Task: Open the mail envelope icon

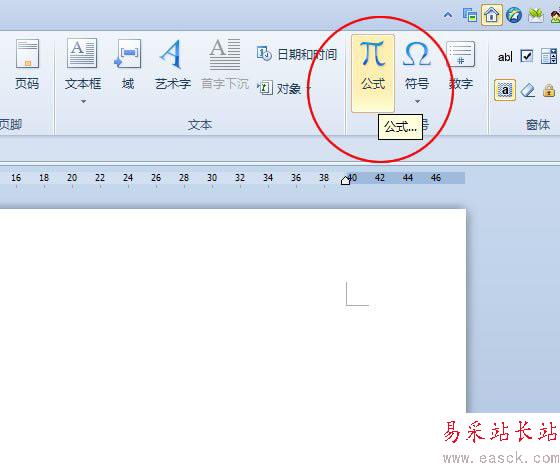Action: pyautogui.click(x=535, y=16)
